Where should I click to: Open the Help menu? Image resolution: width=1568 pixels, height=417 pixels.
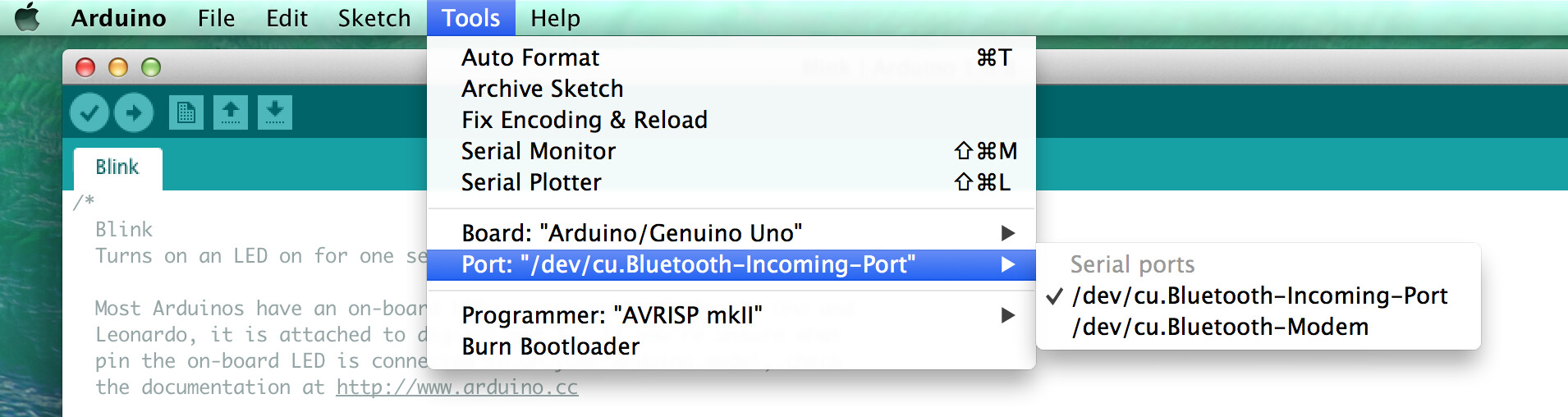pyautogui.click(x=555, y=18)
